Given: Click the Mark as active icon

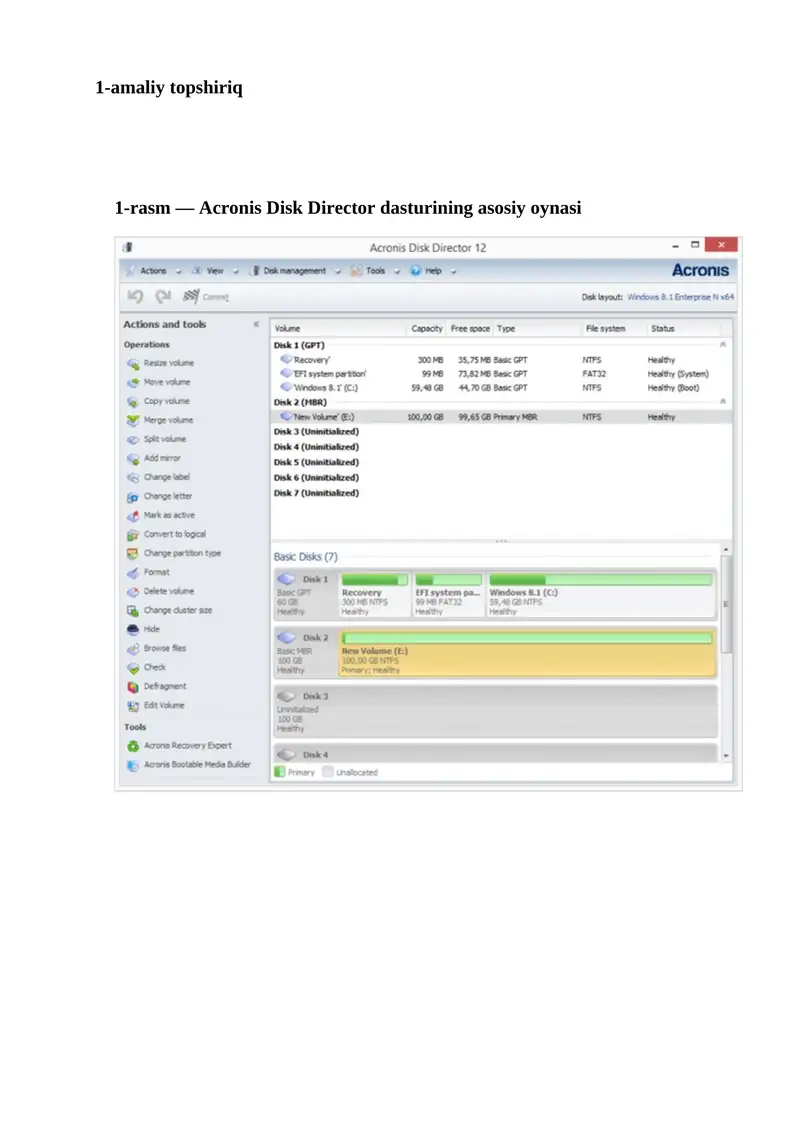Looking at the screenshot, I should 133,515.
